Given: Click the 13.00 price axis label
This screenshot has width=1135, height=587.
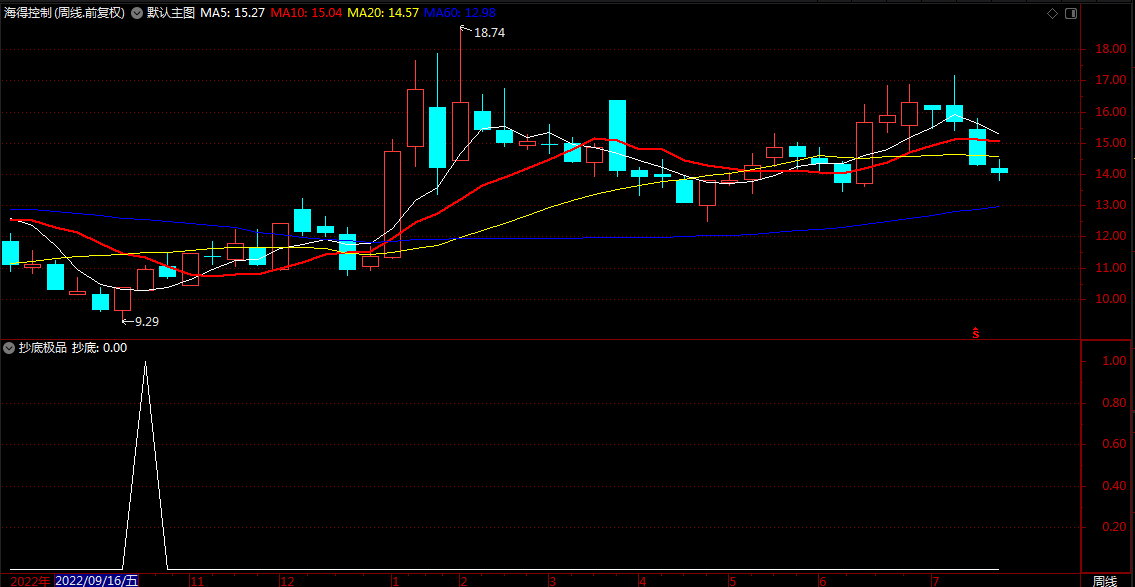Looking at the screenshot, I should coord(1110,206).
